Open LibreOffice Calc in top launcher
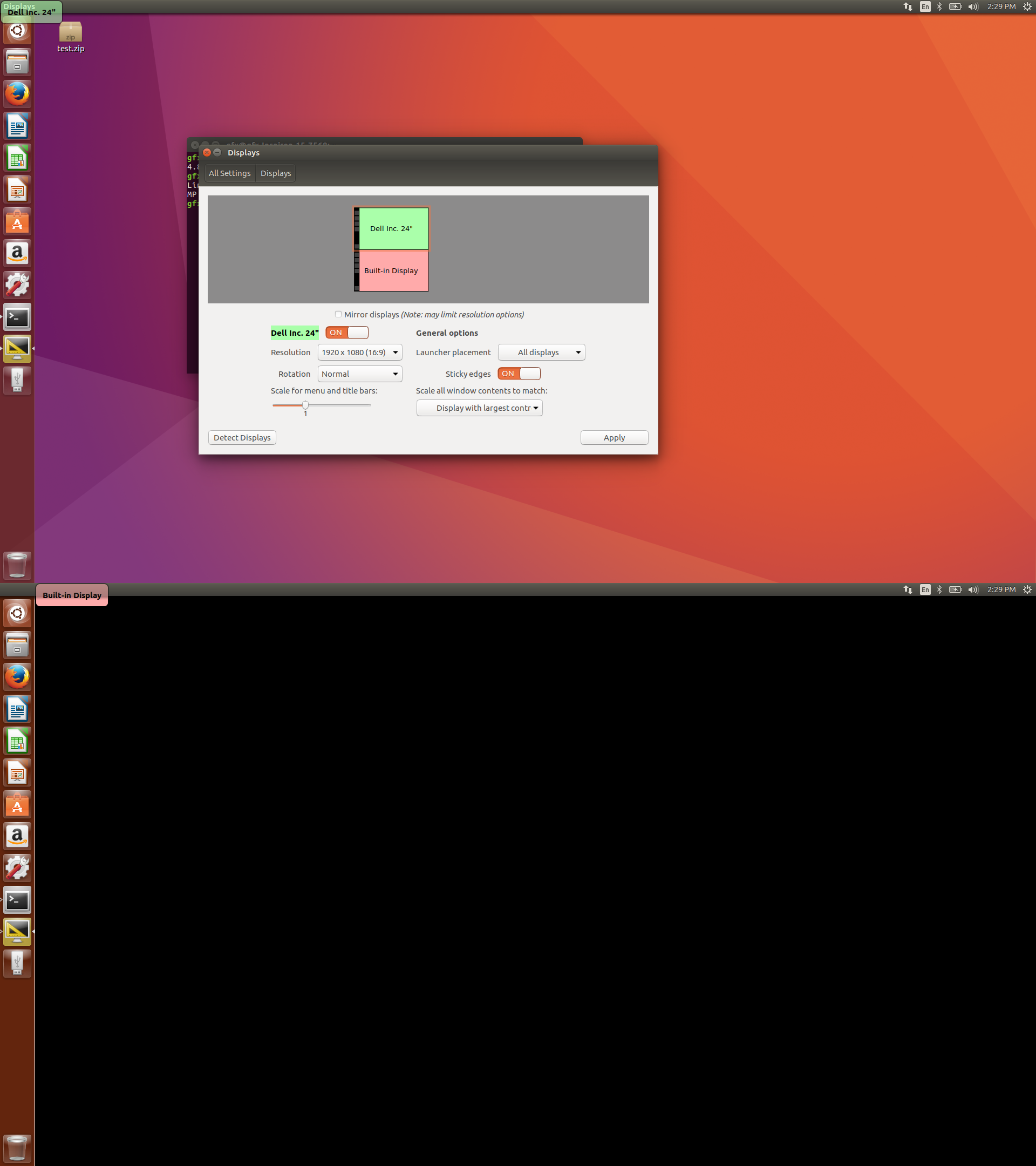Screen dimensions: 1036x1166 [x=17, y=158]
